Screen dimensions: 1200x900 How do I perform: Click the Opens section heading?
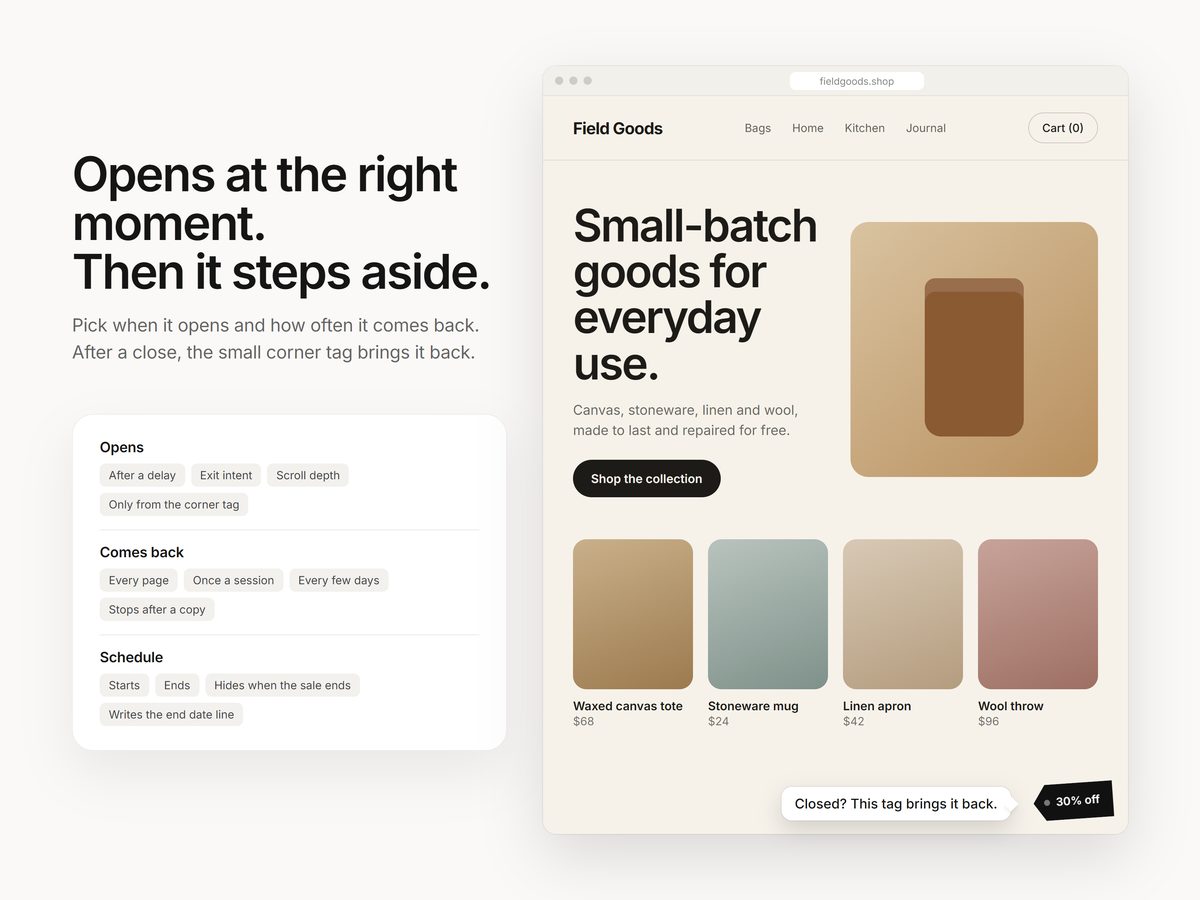pos(122,447)
